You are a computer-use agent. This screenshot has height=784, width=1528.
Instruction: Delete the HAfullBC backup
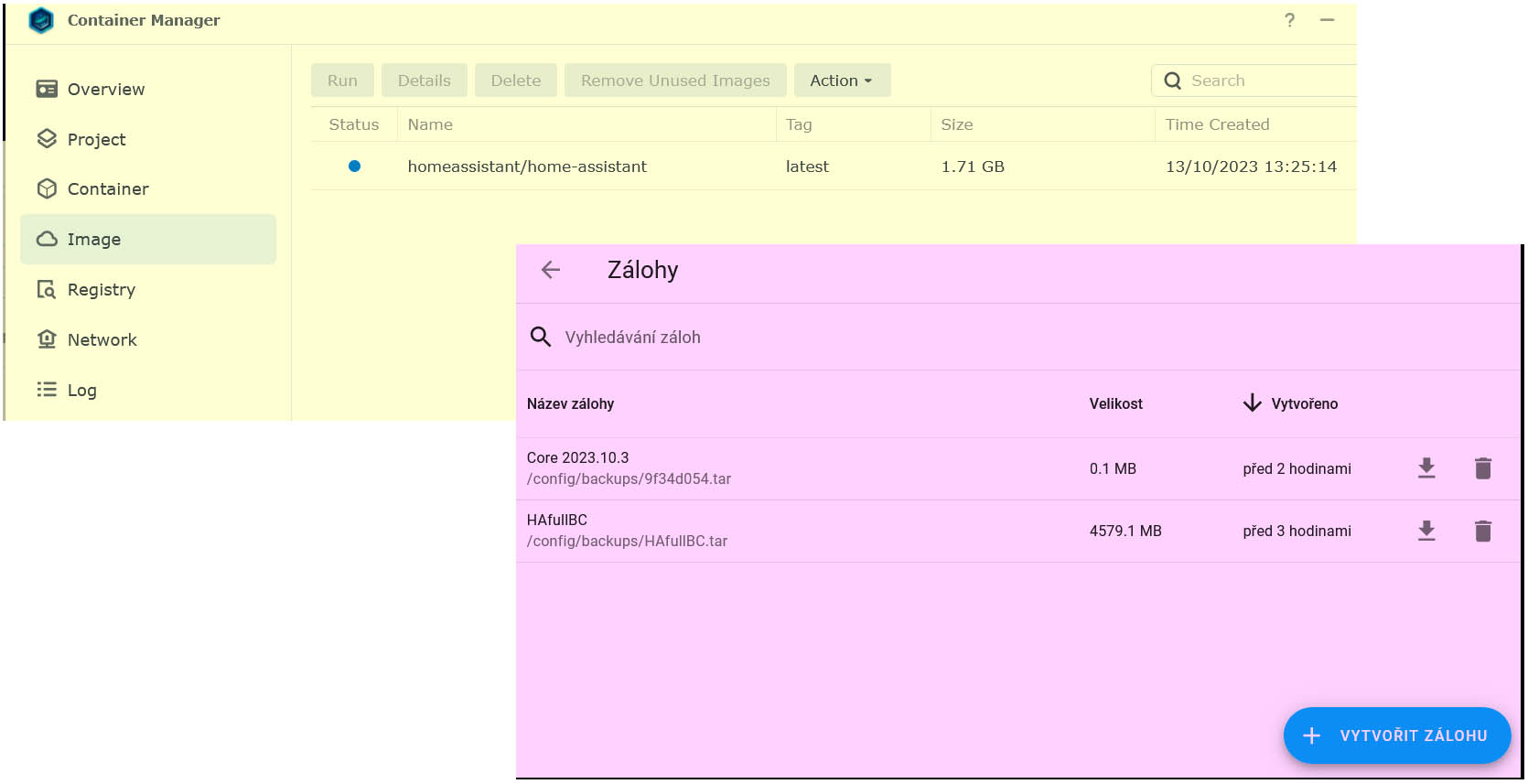(1483, 531)
